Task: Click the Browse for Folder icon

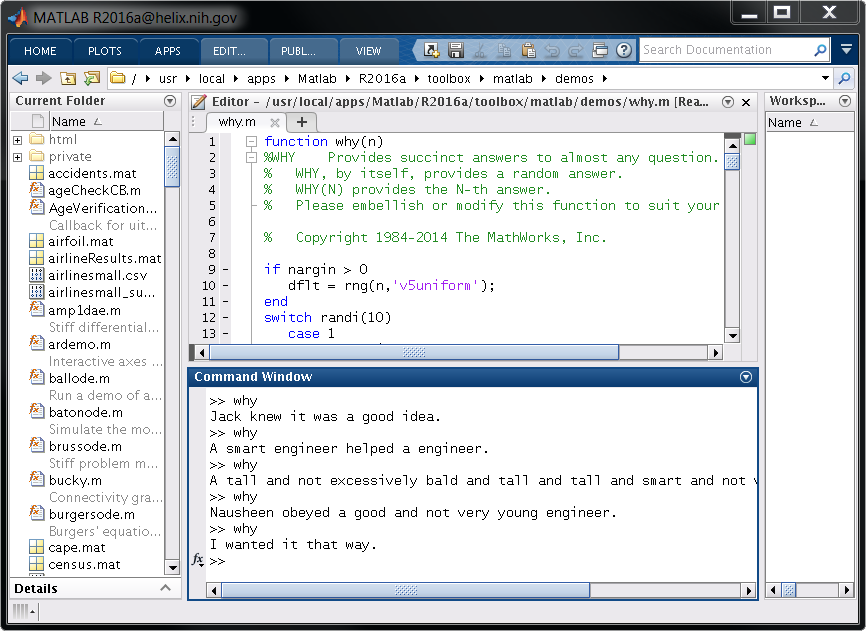Action: click(x=92, y=78)
